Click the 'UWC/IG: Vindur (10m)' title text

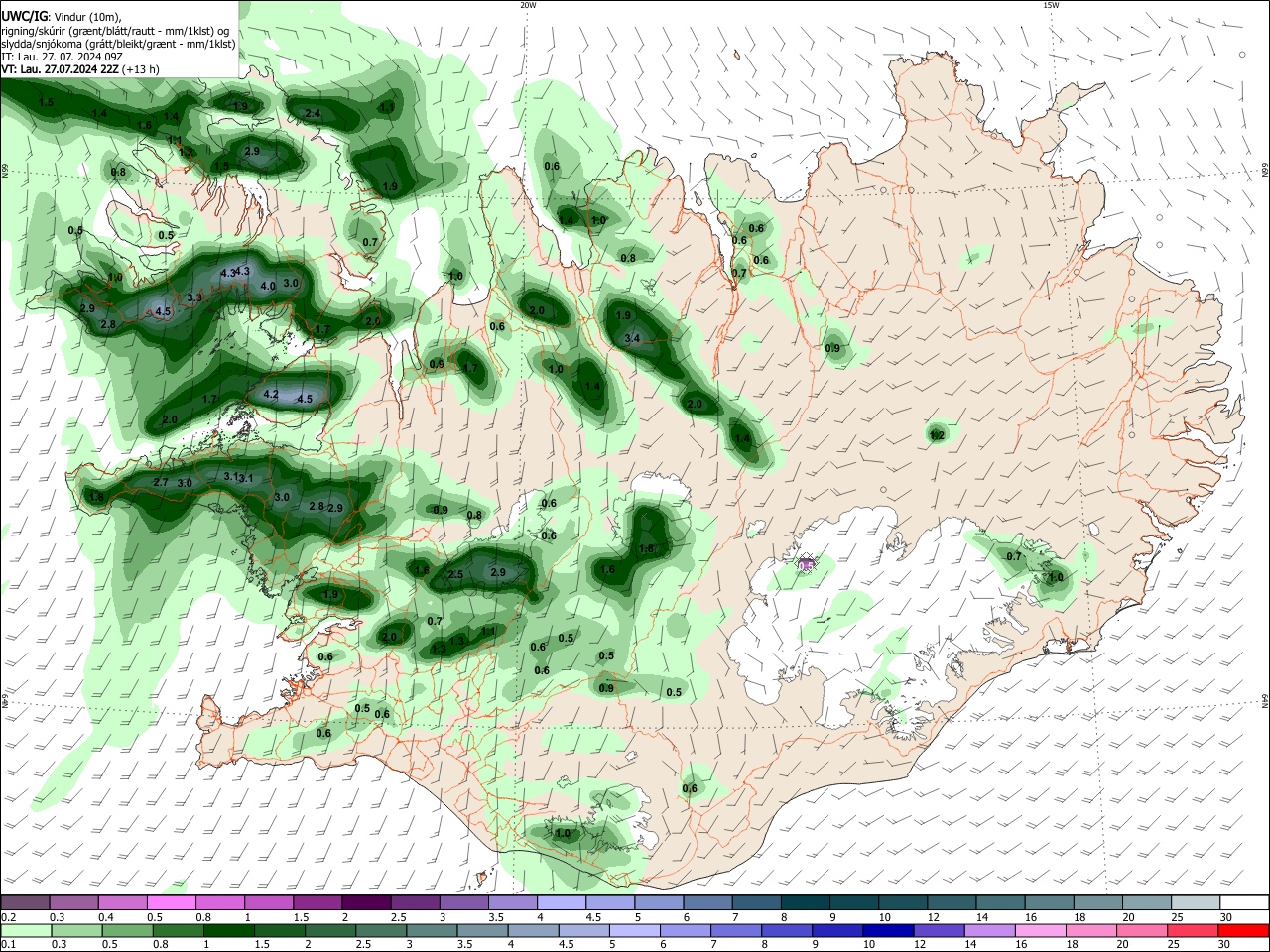62,17
